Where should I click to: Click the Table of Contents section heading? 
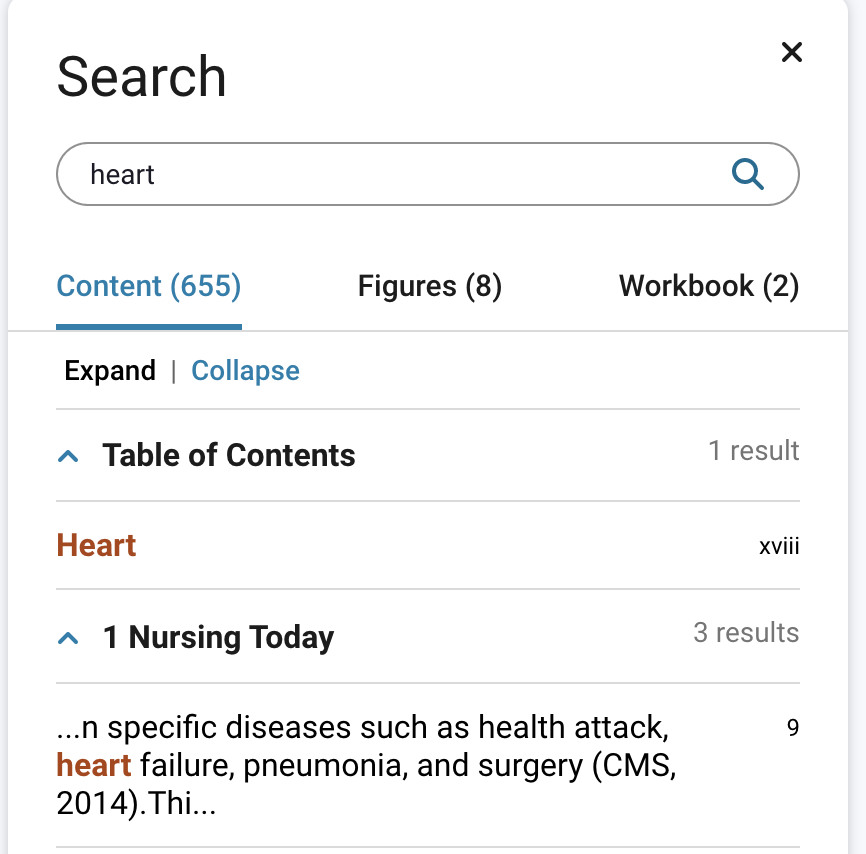click(x=227, y=455)
